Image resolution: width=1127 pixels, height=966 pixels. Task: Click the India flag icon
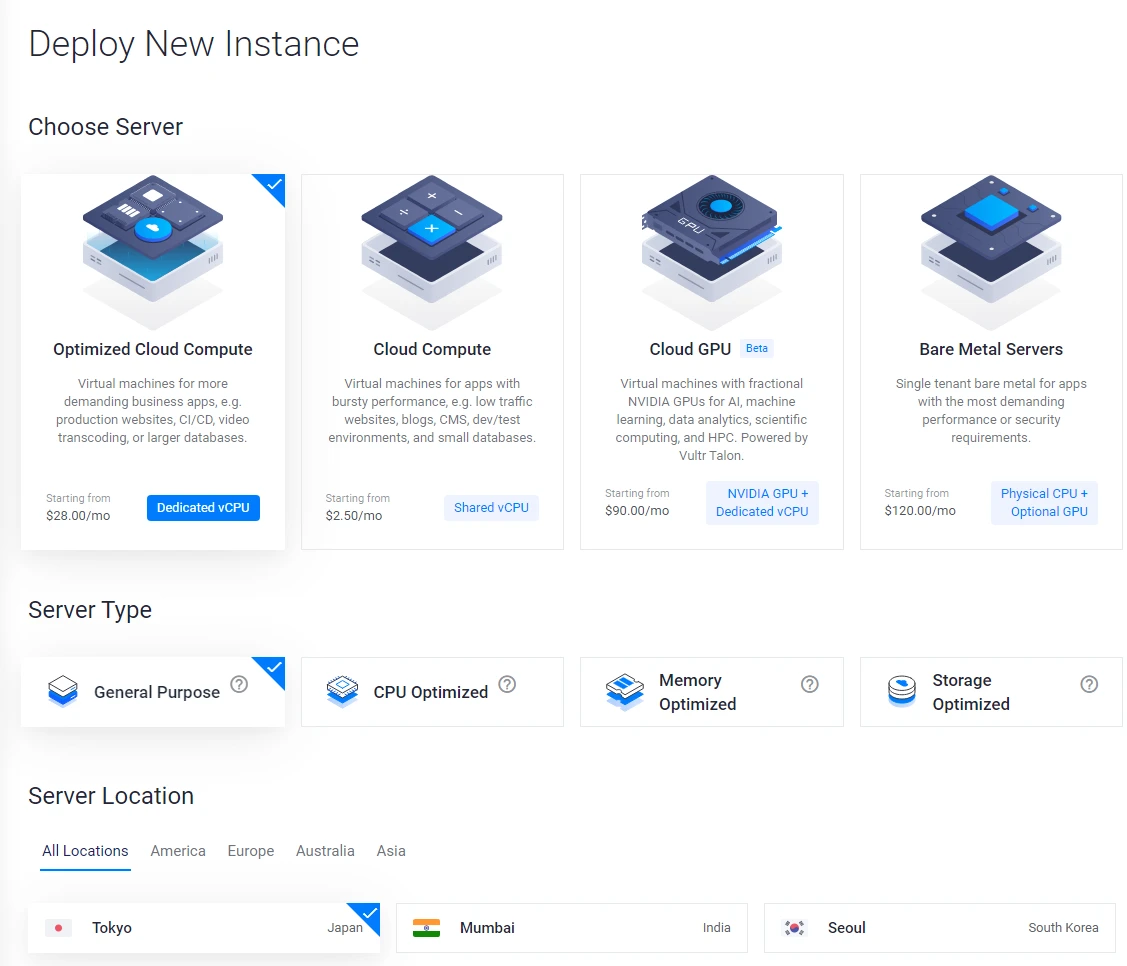point(426,928)
